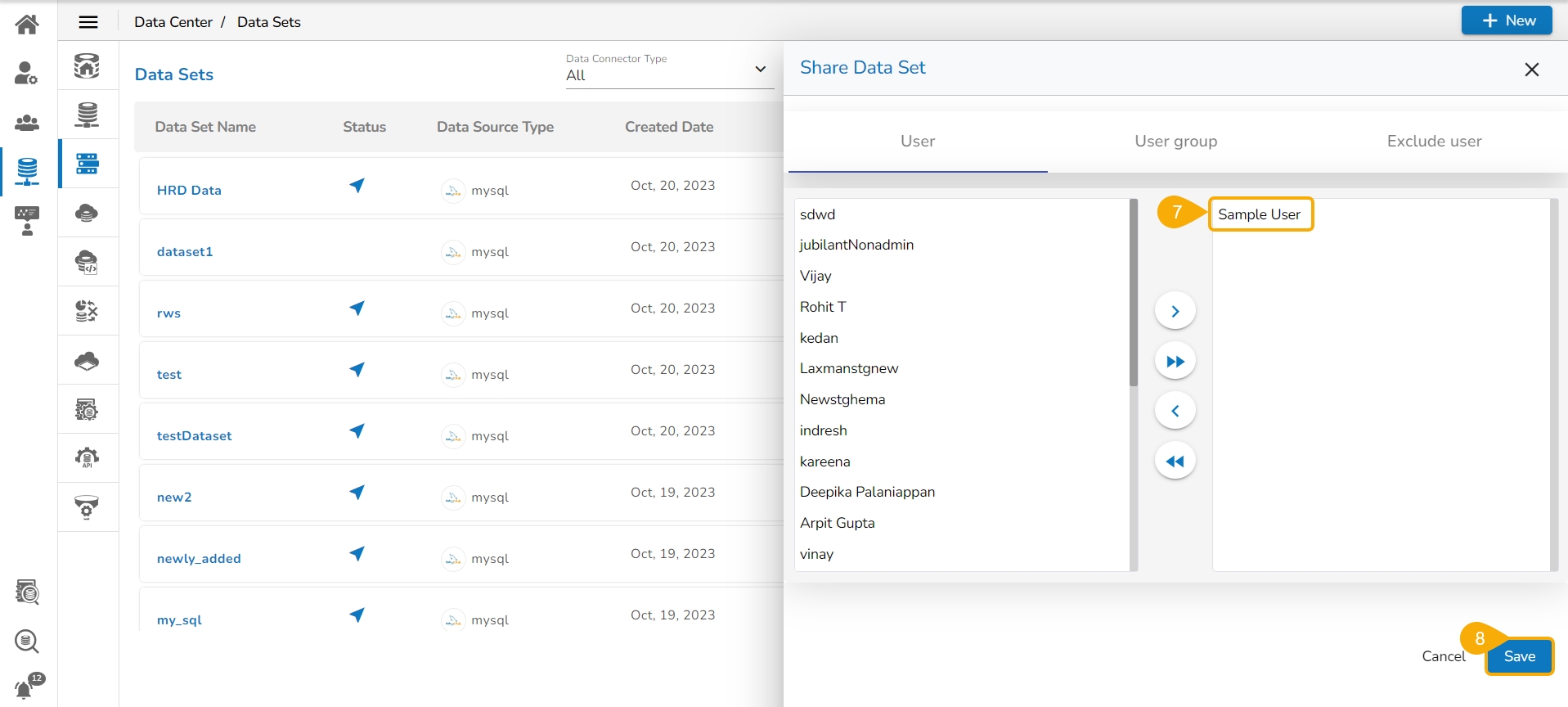Select Rohit T from the user list
Screen dimensions: 1568x707
click(823, 307)
